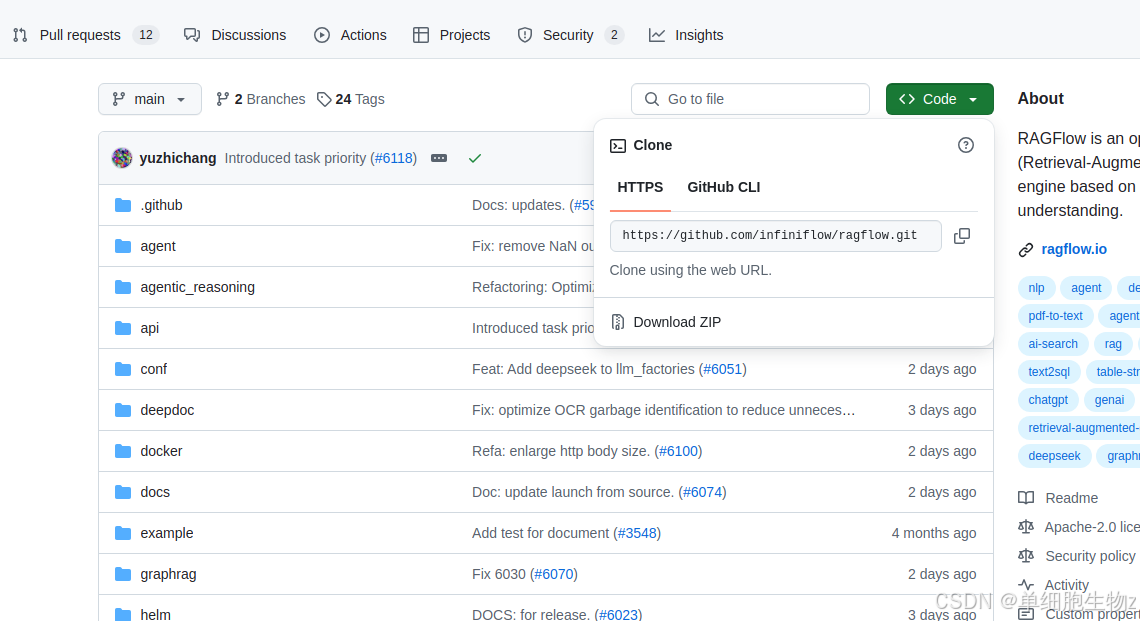Click the .github folder icon
The width and height of the screenshot is (1140, 621).
click(x=123, y=205)
